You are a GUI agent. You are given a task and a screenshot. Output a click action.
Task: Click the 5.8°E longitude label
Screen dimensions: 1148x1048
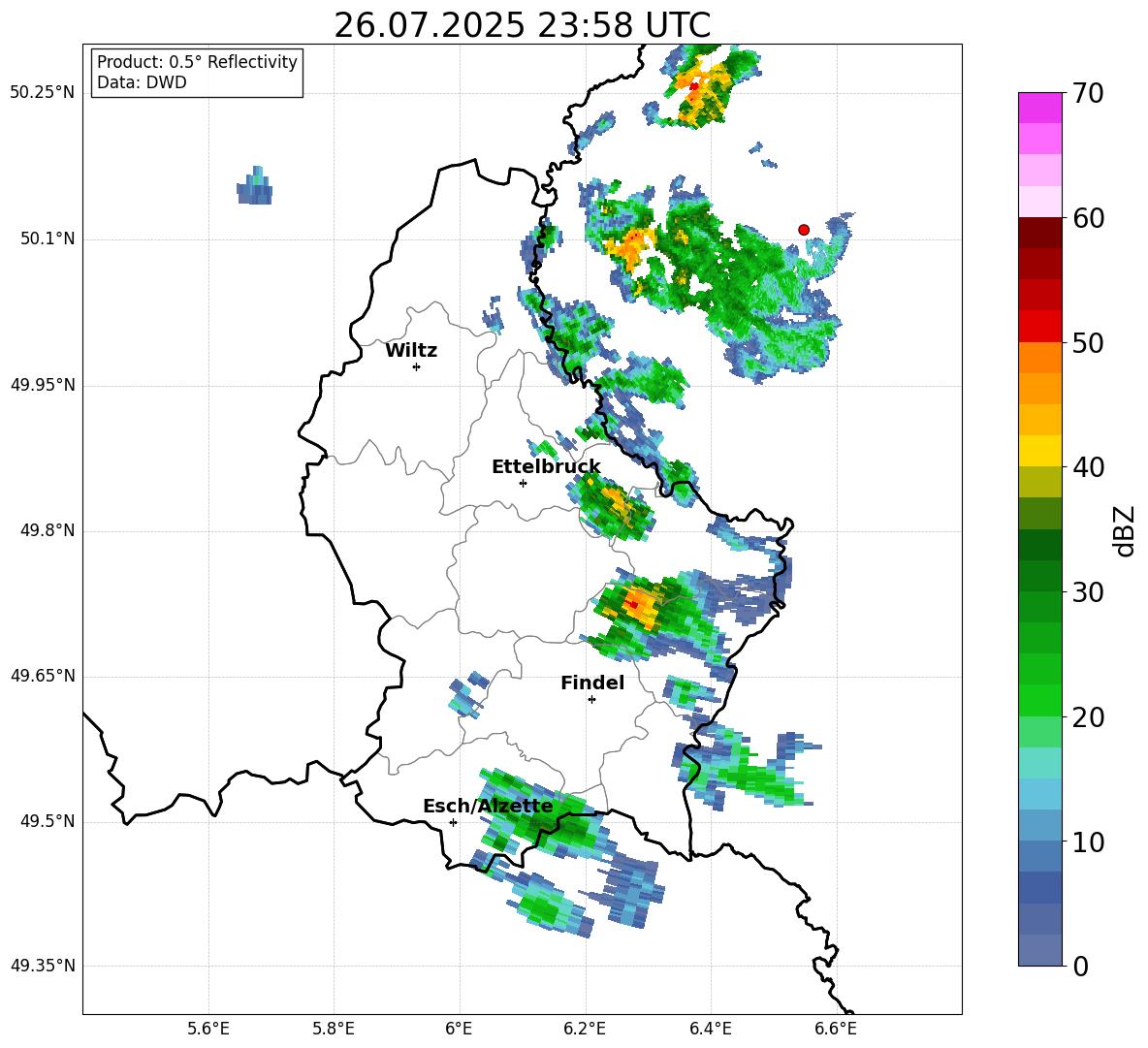[x=334, y=1029]
